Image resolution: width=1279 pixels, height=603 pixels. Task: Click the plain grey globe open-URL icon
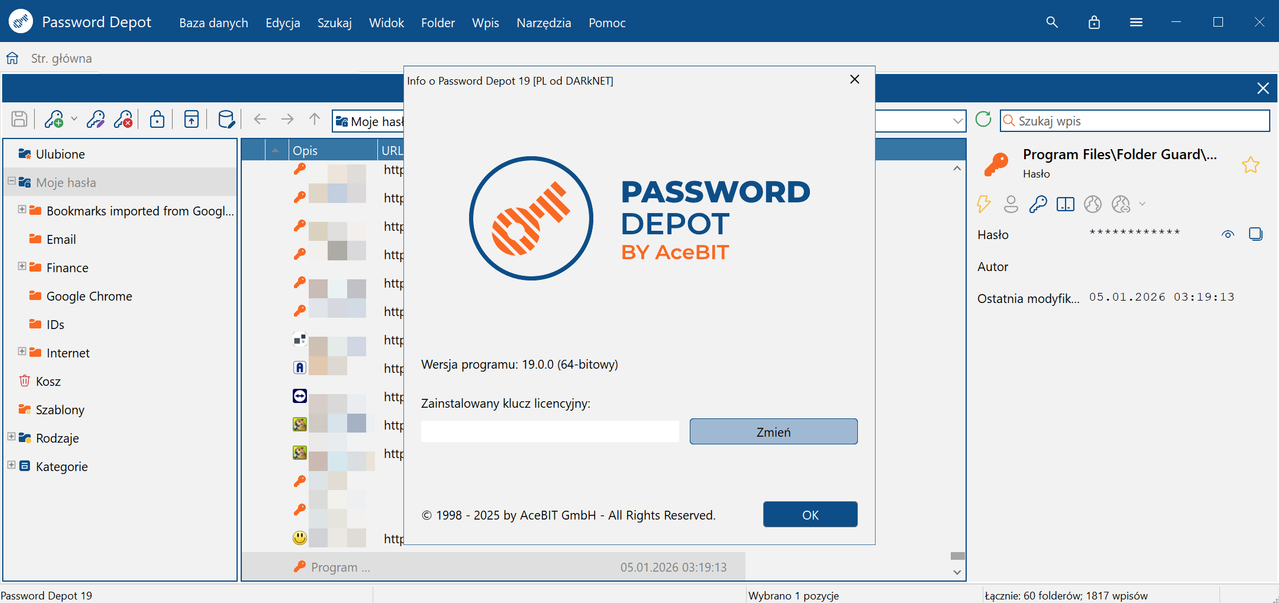tap(1093, 204)
